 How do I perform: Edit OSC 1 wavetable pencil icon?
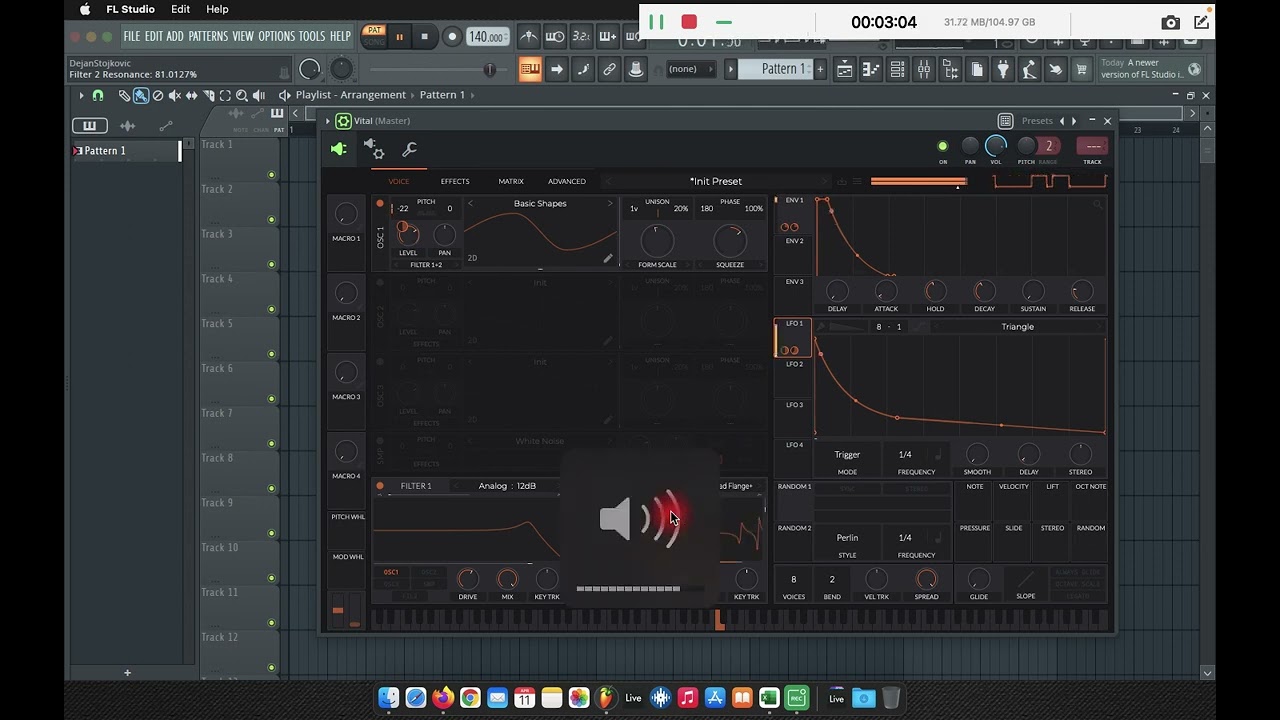coord(607,258)
